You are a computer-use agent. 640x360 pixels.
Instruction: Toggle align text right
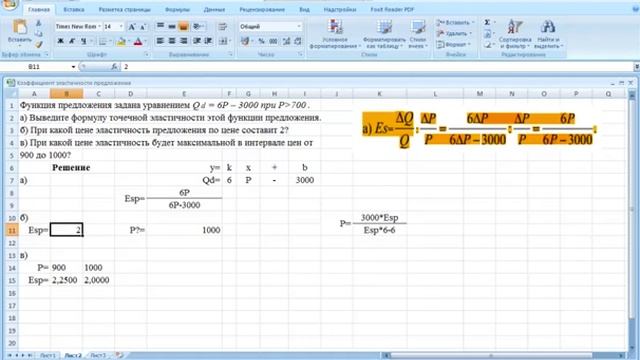click(184, 41)
